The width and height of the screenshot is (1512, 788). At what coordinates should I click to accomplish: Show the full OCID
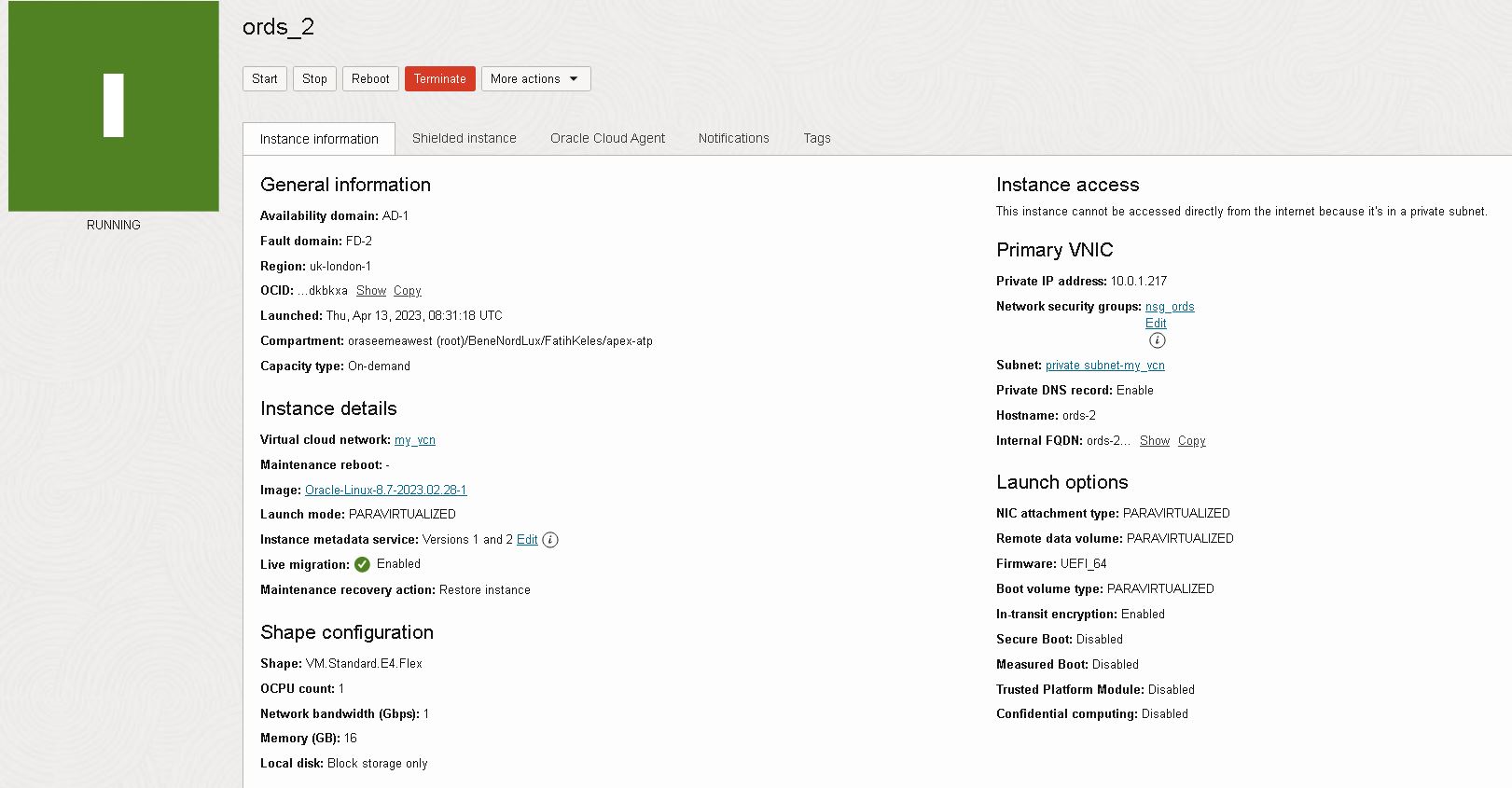(371, 291)
